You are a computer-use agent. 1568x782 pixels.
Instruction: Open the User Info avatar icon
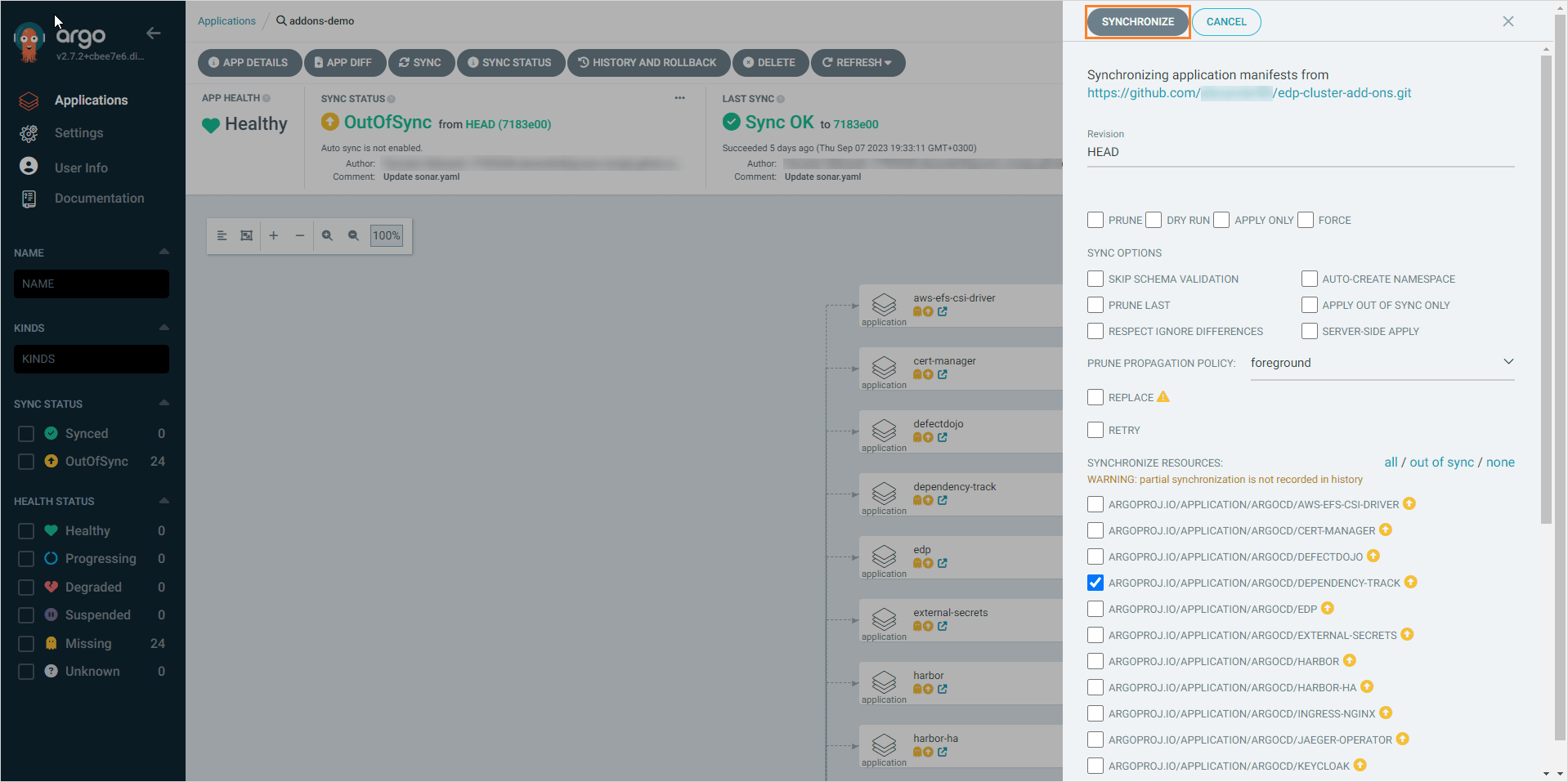point(29,167)
